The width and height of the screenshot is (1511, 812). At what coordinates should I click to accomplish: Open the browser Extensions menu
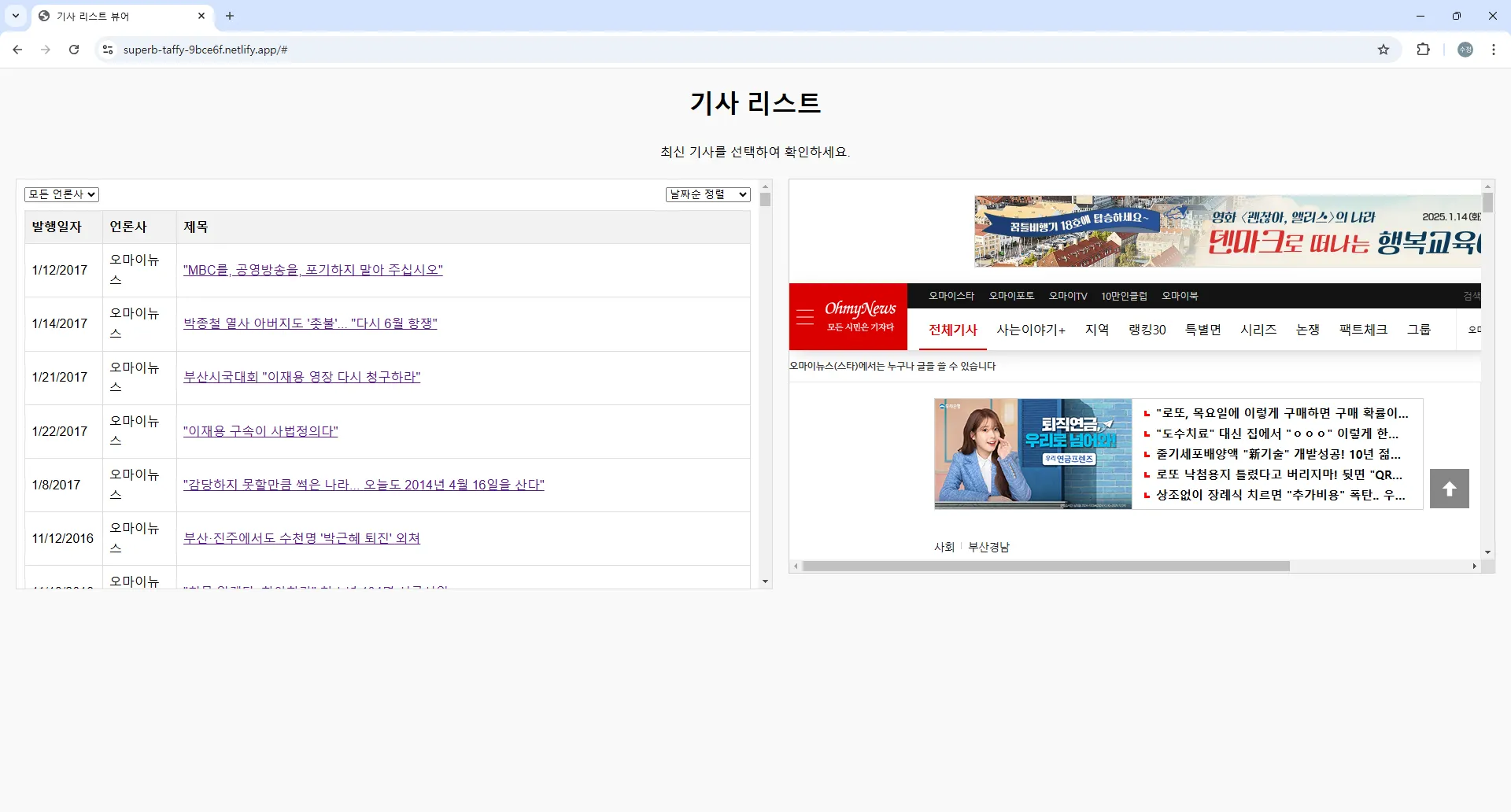pyautogui.click(x=1423, y=50)
